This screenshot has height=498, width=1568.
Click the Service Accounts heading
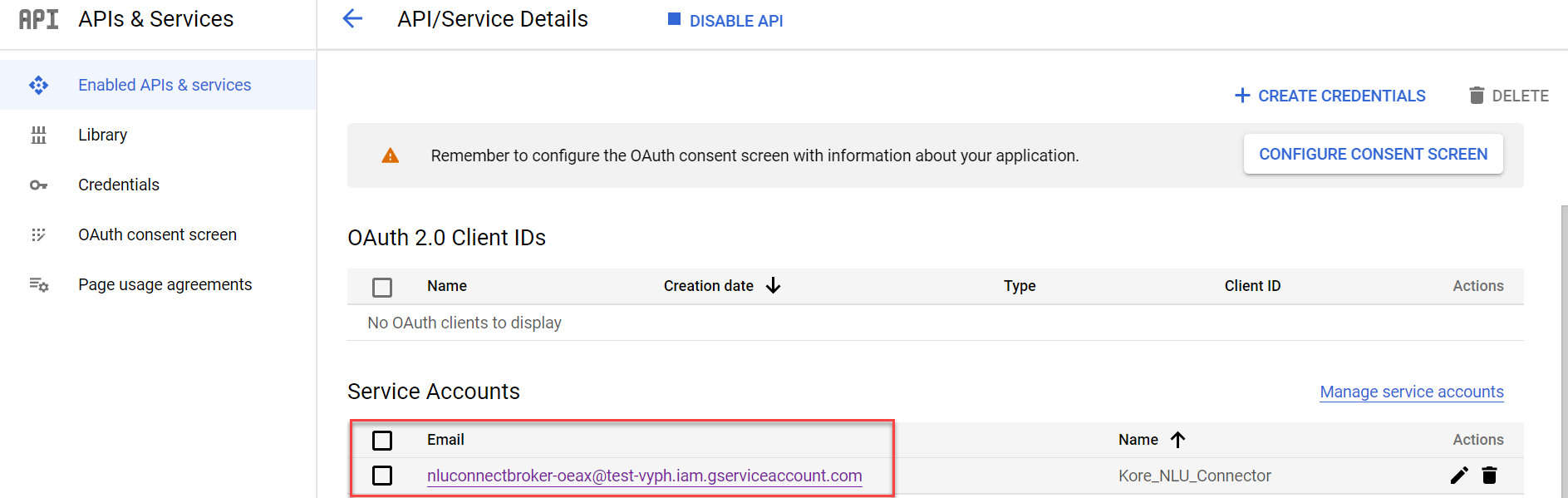[434, 392]
